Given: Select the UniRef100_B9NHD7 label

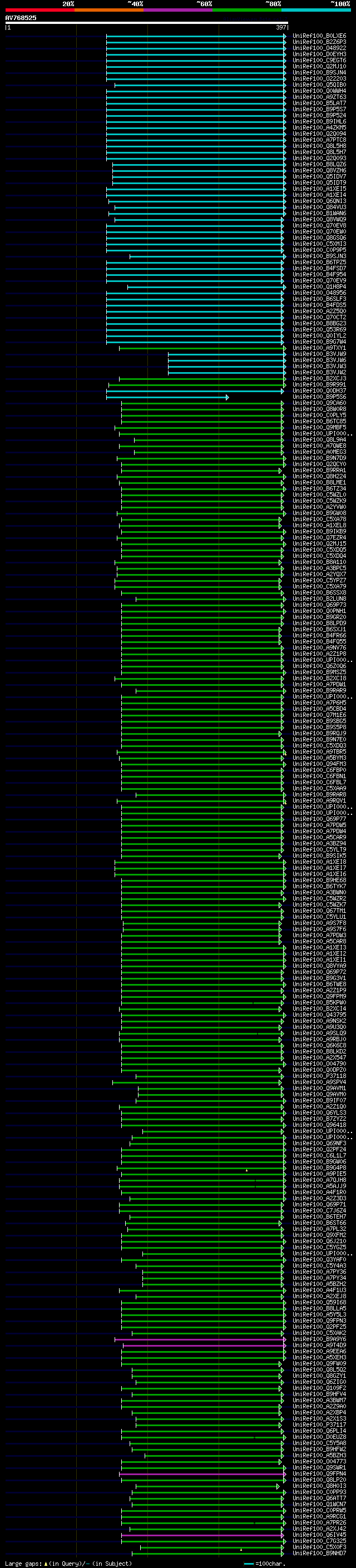Looking at the screenshot, I should tap(319, 1554).
